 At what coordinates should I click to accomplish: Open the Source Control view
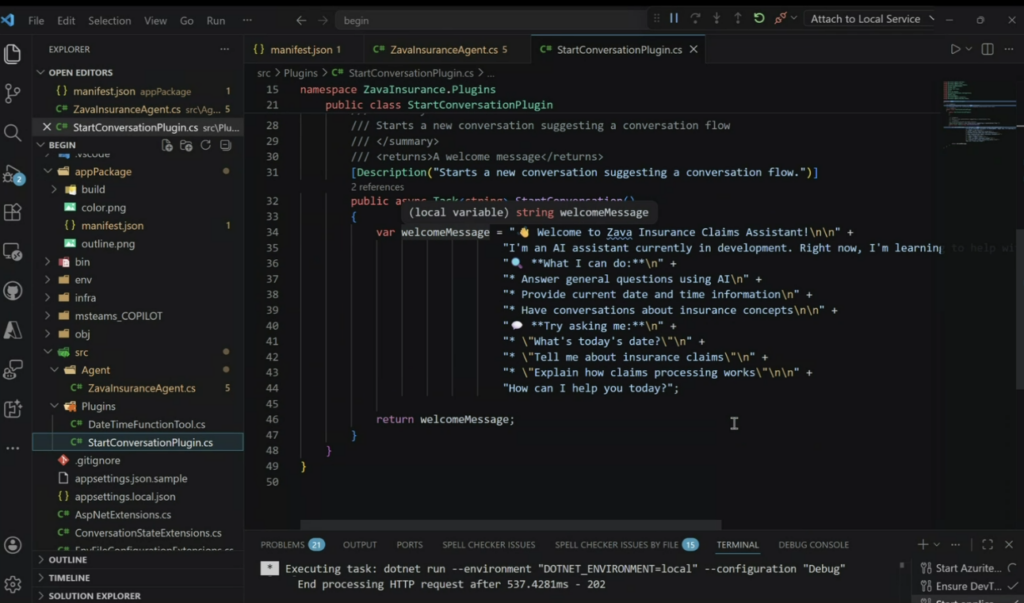[x=13, y=93]
